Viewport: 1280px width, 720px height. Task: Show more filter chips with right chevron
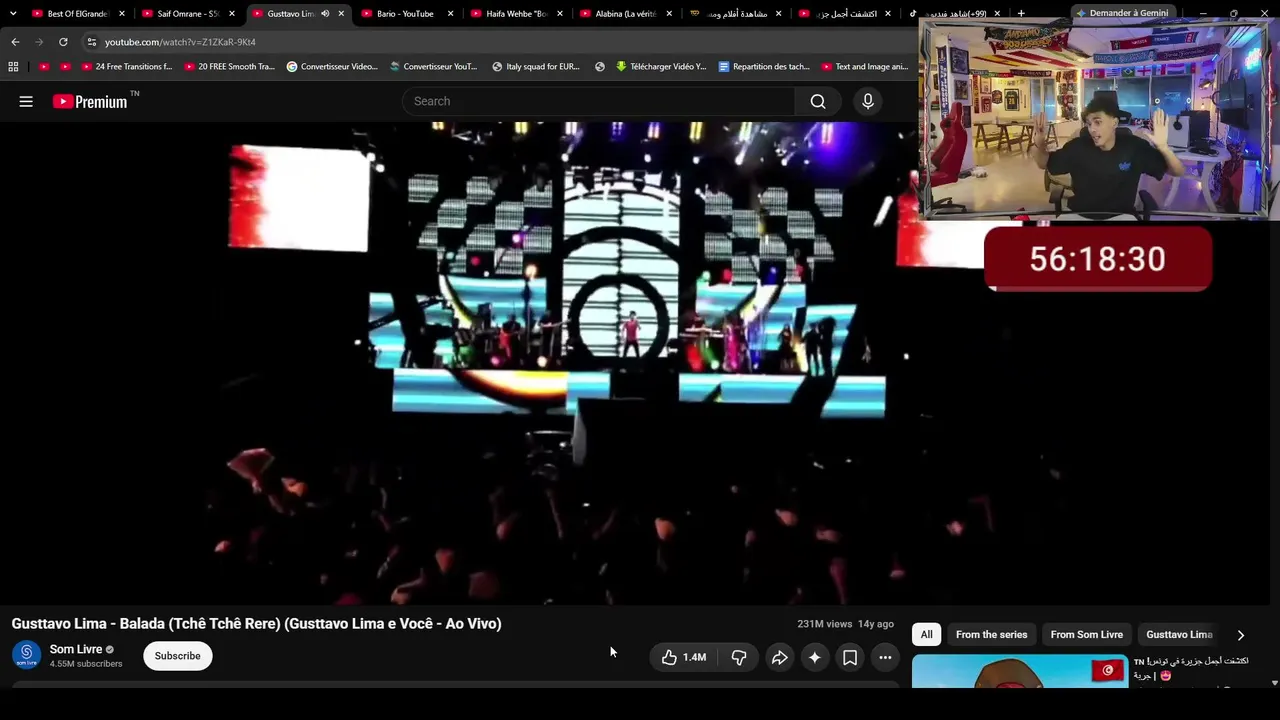click(1241, 635)
